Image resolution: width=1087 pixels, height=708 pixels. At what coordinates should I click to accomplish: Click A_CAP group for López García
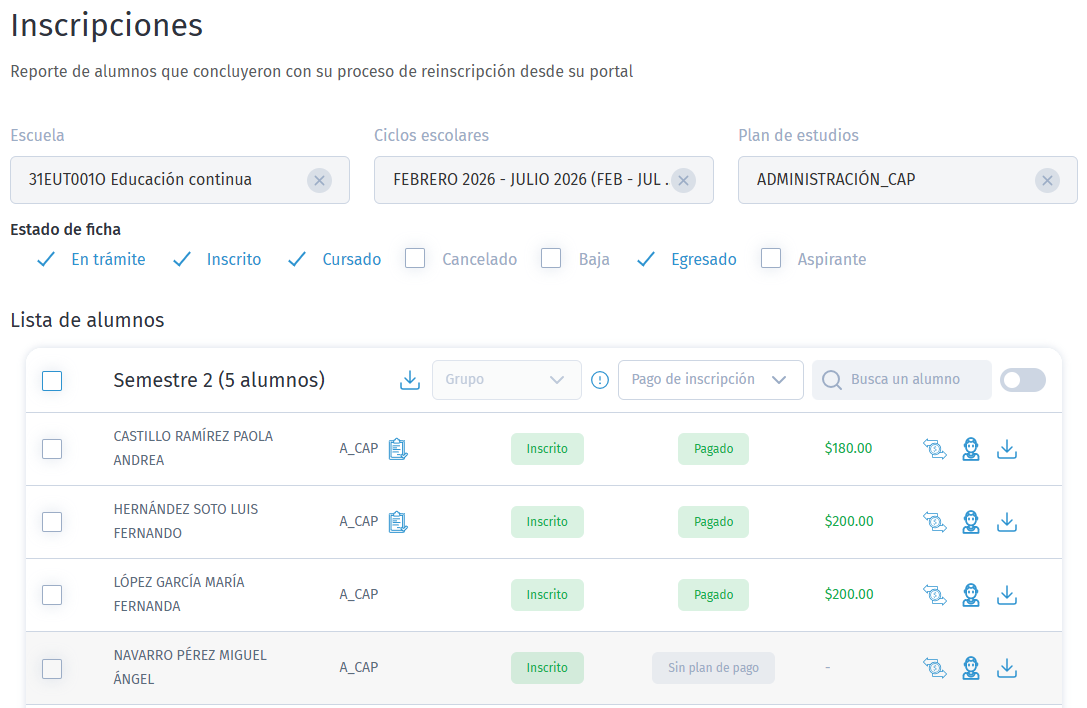click(x=358, y=594)
